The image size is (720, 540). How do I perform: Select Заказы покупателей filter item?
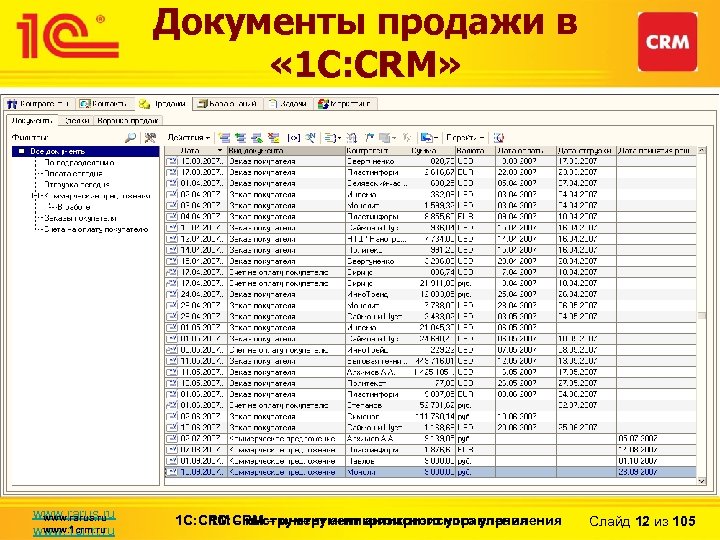[80, 218]
